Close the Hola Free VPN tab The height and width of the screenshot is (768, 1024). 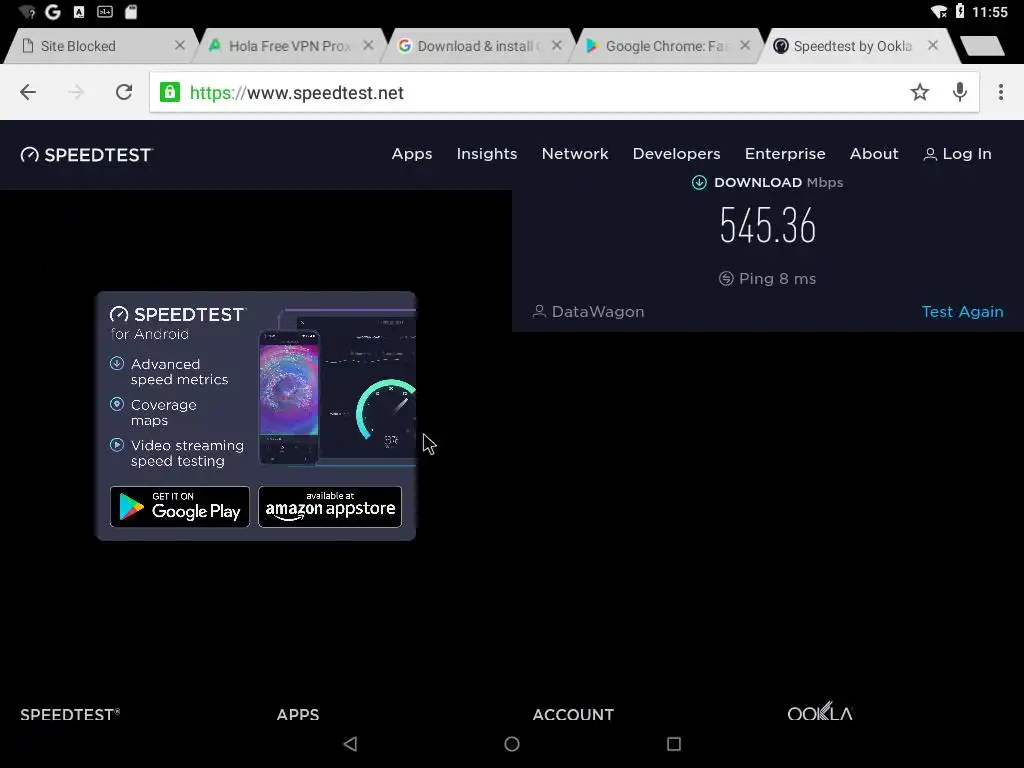coord(368,45)
